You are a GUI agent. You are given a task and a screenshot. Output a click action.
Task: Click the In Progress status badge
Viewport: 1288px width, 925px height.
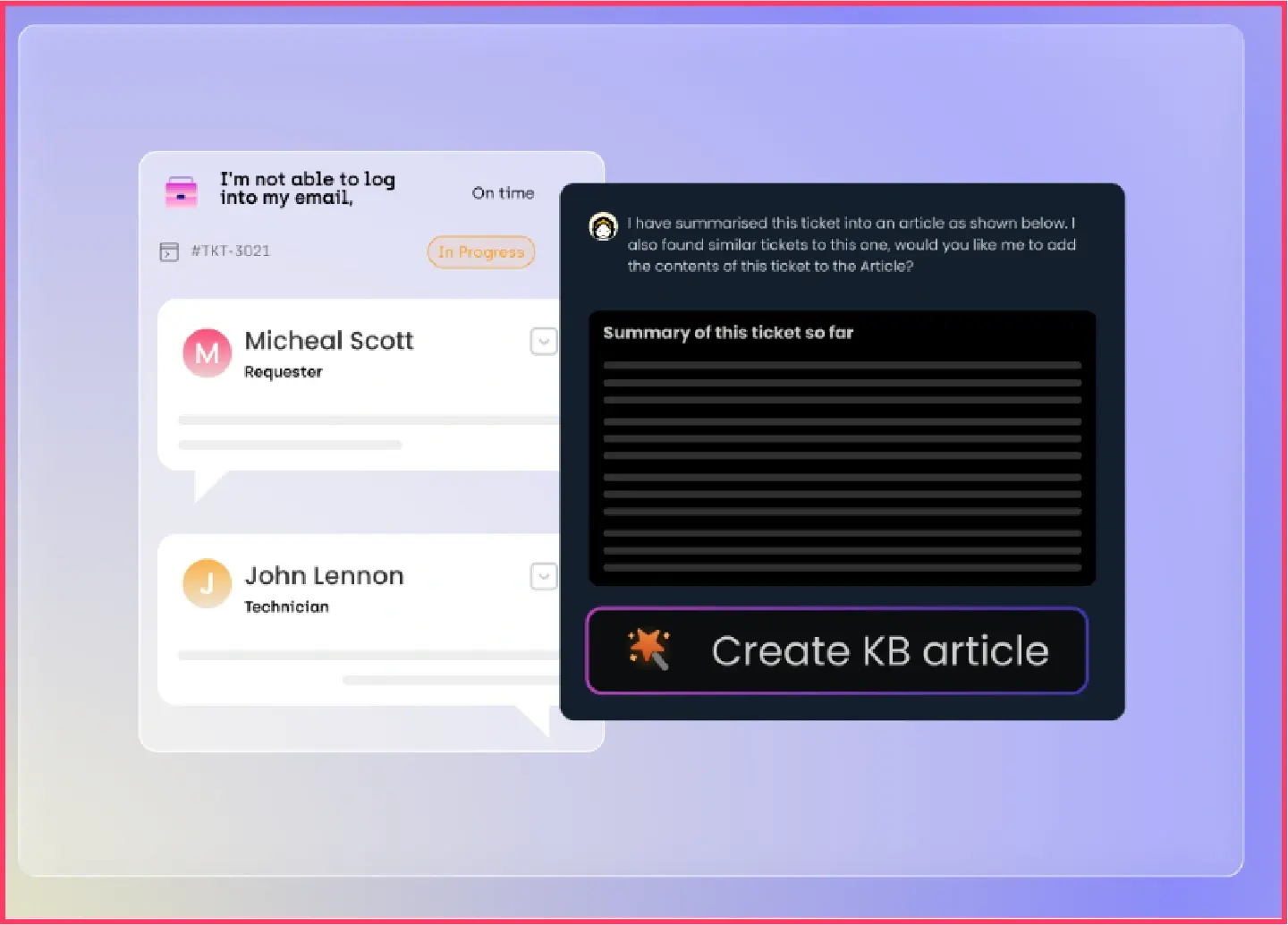[481, 252]
